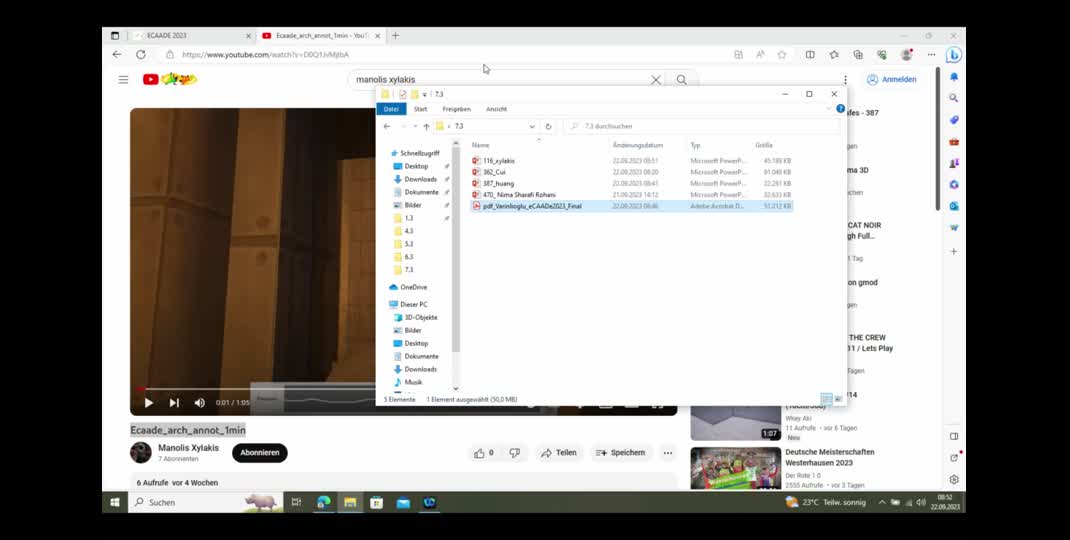Click the Abonnieren subscribe button
Viewport: 1070px width, 540px height.
click(x=260, y=453)
